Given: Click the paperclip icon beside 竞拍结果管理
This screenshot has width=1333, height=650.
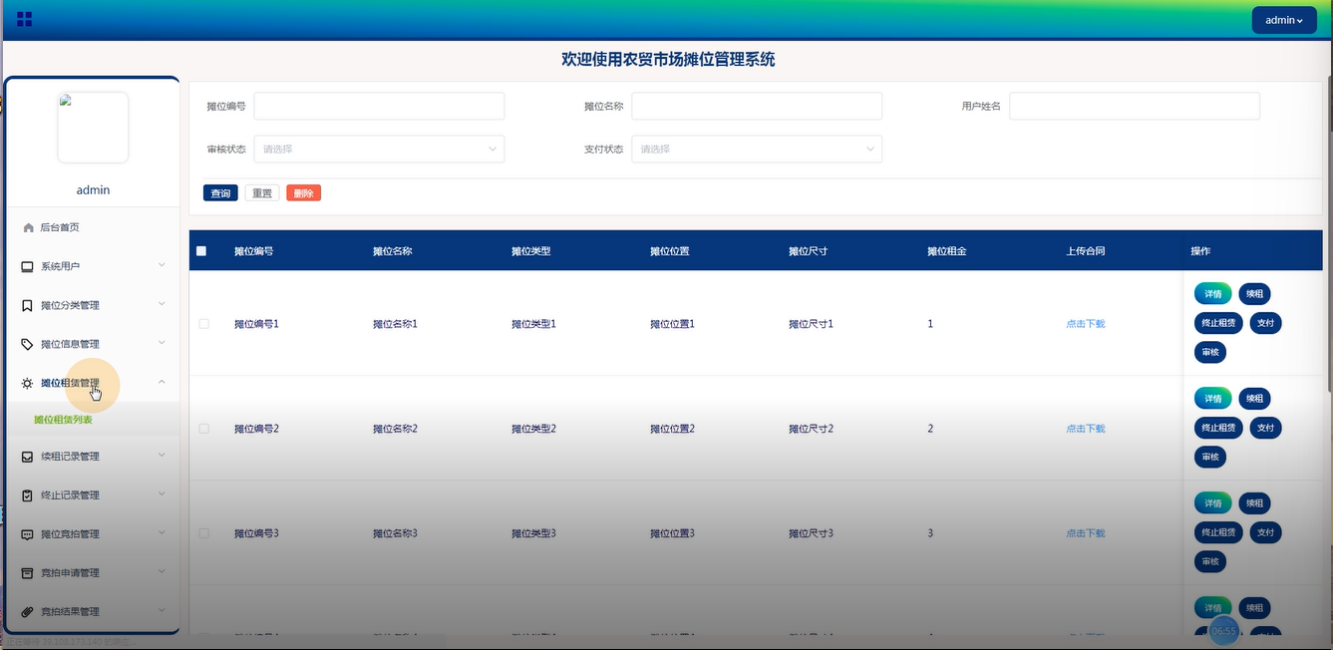Looking at the screenshot, I should pos(28,612).
